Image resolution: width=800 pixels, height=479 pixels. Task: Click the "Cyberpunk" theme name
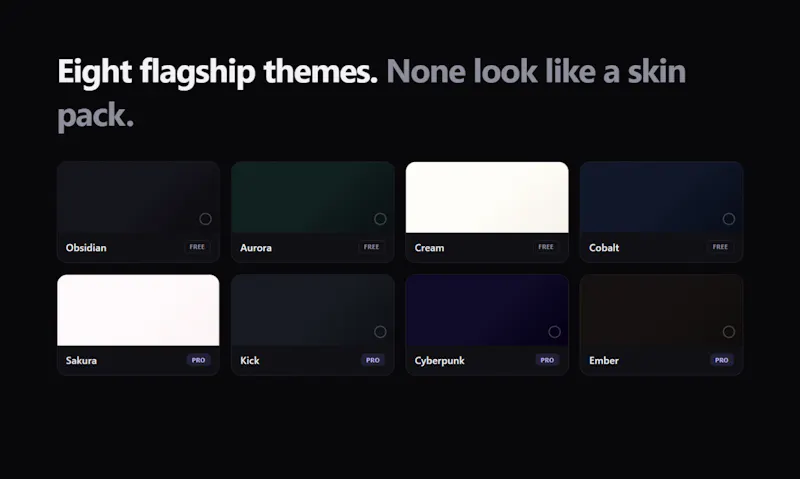click(x=440, y=361)
